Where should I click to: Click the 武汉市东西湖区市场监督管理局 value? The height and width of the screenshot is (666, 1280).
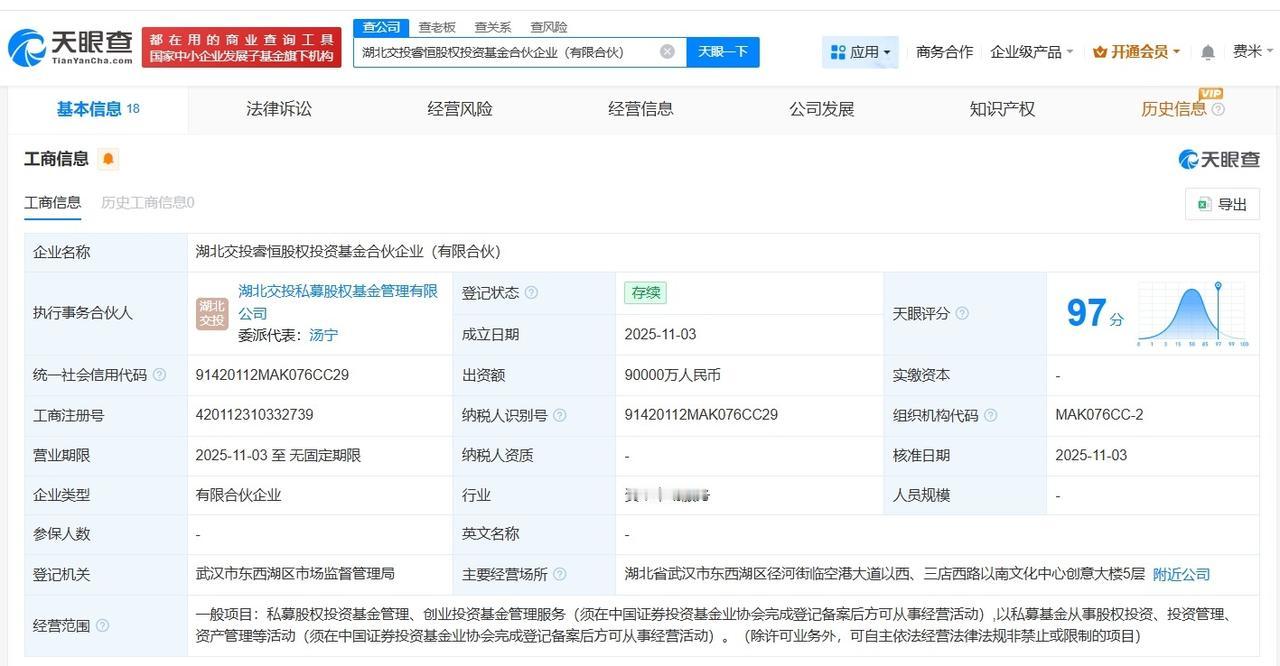295,574
